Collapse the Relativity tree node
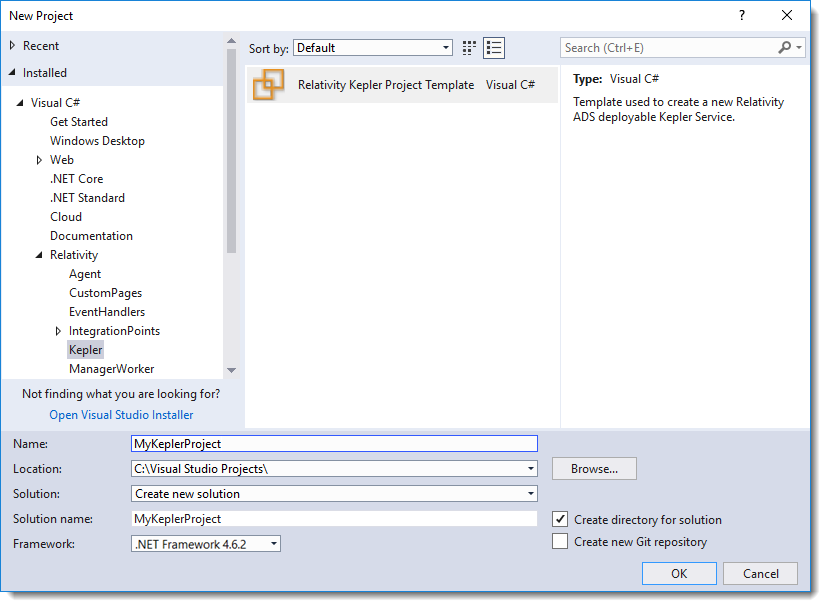Image resolution: width=826 pixels, height=607 pixels. (39, 255)
